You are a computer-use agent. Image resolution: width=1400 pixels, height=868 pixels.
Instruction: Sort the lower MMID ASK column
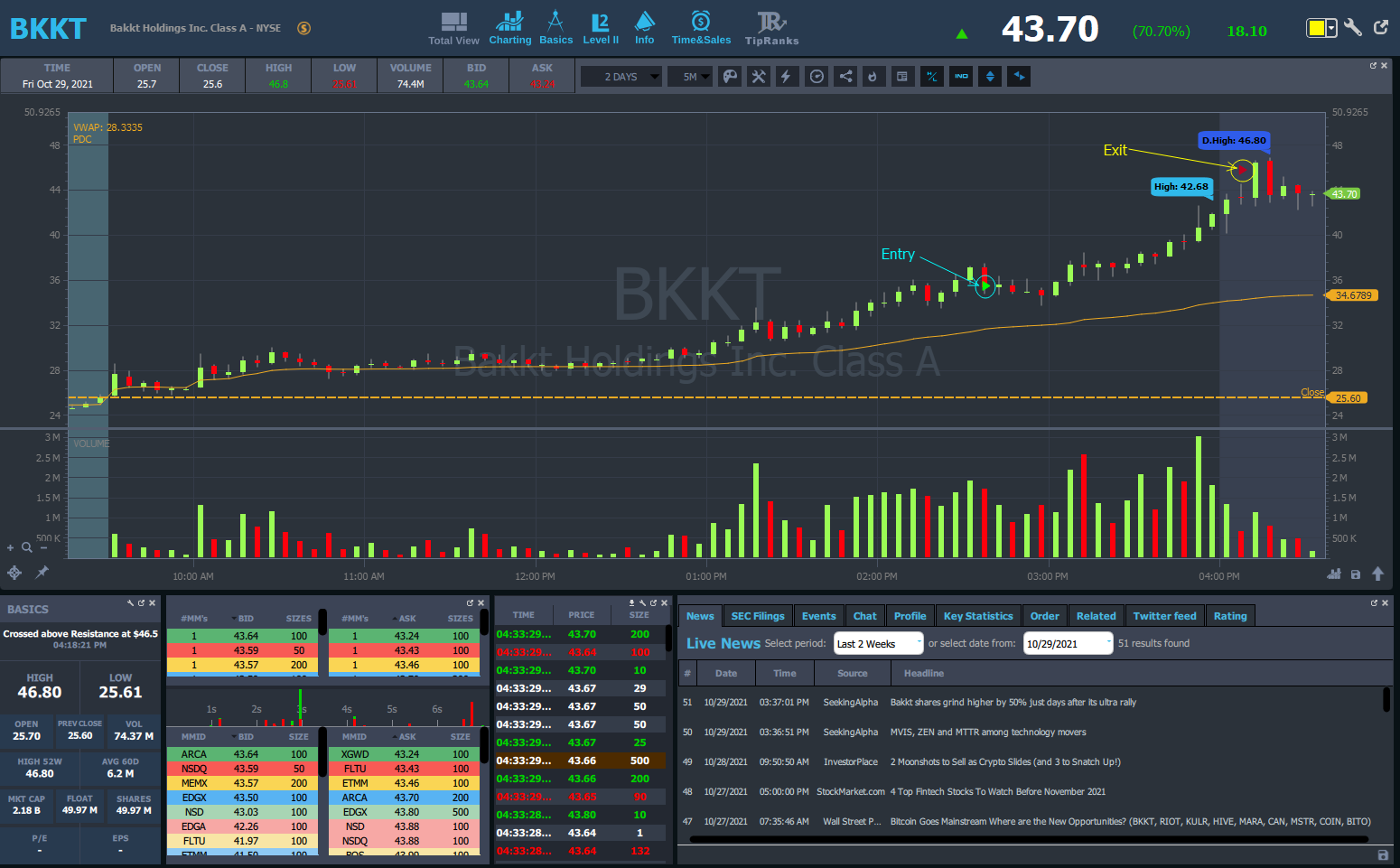[x=407, y=737]
